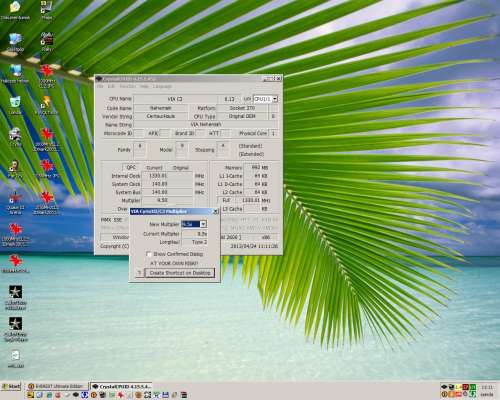
Task: Click the Socket 370 Platform field
Action: (x=242, y=108)
